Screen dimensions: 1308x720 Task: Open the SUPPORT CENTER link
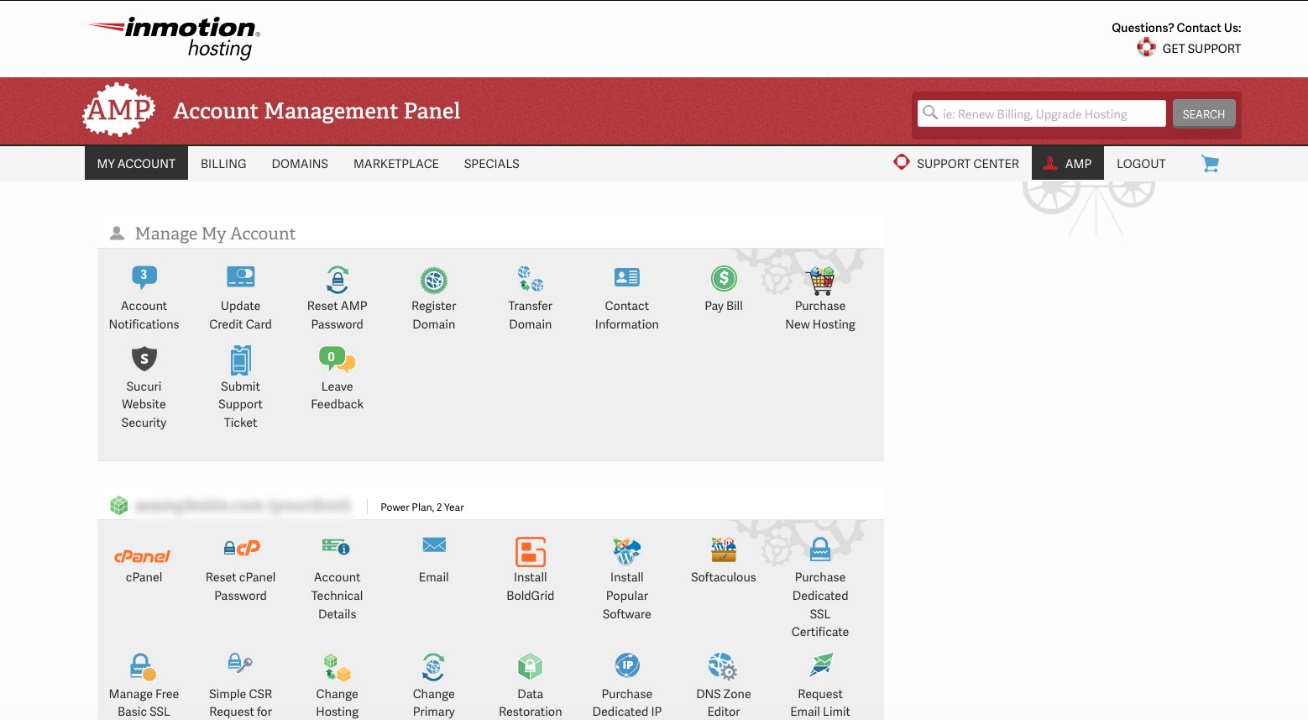point(956,163)
